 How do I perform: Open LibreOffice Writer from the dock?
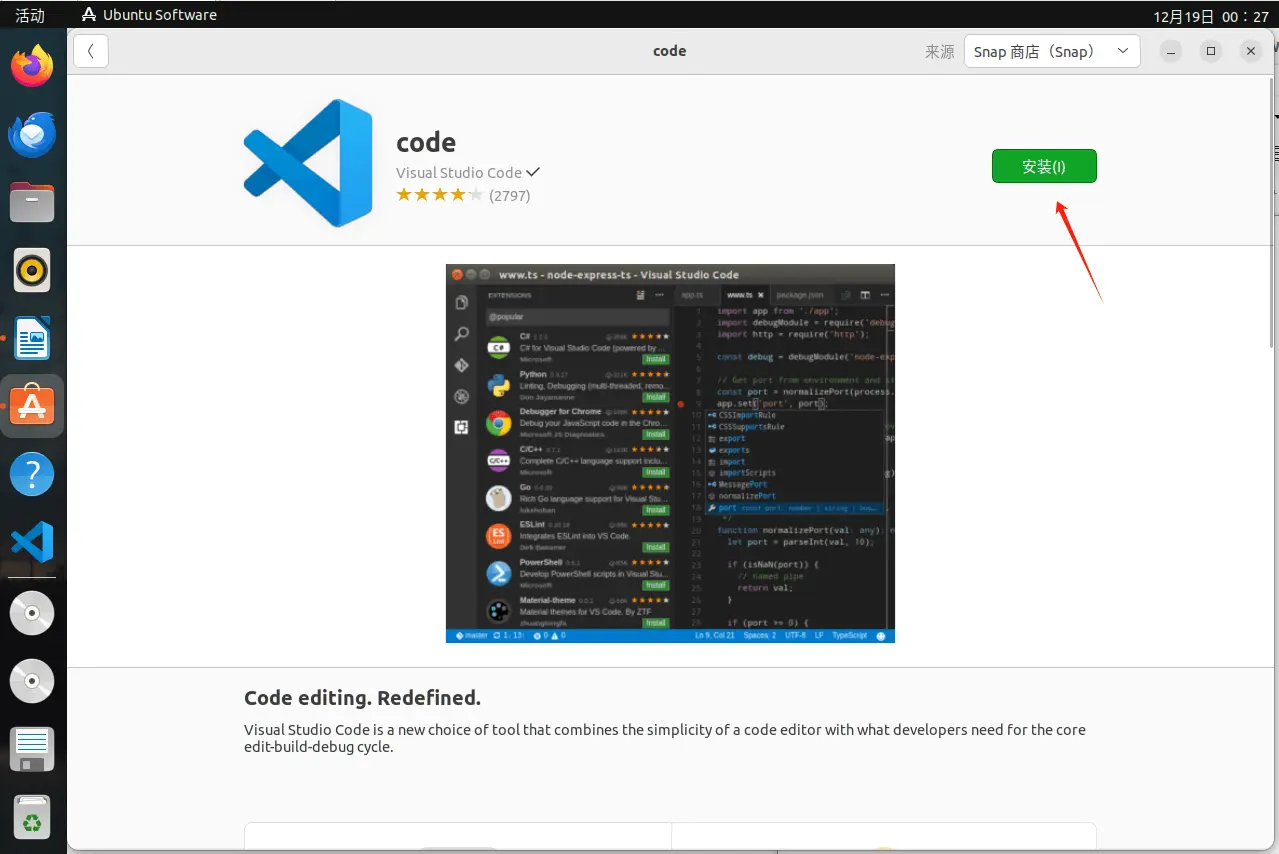[x=32, y=339]
